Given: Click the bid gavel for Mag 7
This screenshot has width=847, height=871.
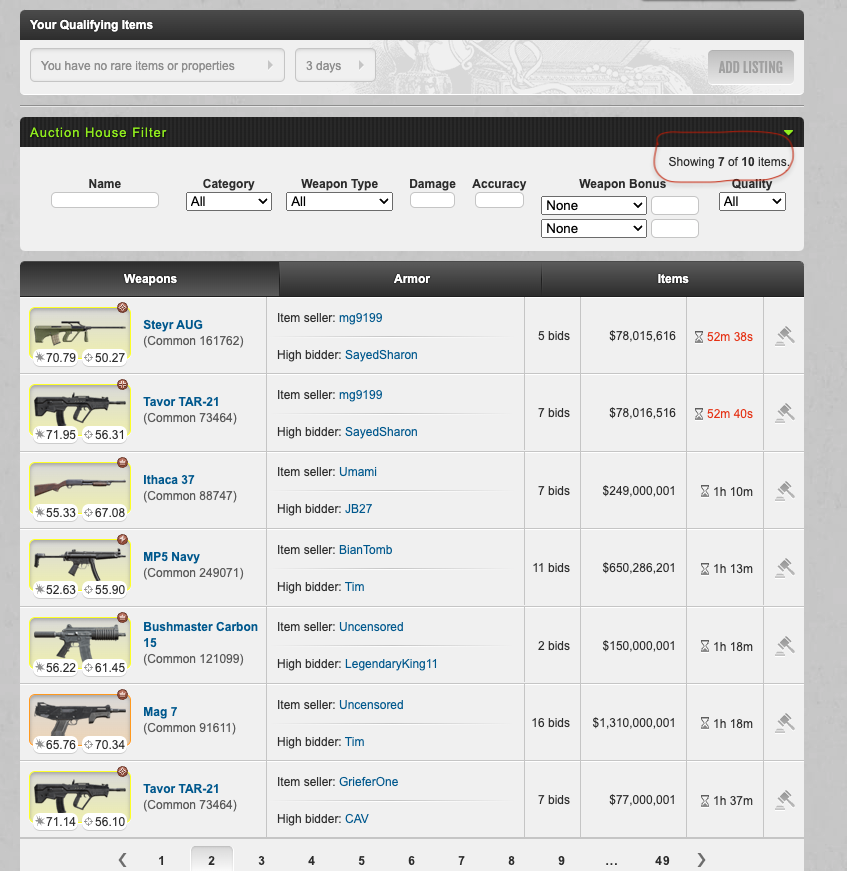Looking at the screenshot, I should point(785,722).
